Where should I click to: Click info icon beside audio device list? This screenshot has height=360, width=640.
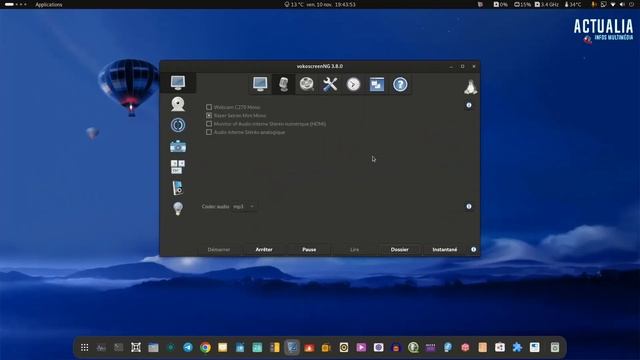pos(469,105)
